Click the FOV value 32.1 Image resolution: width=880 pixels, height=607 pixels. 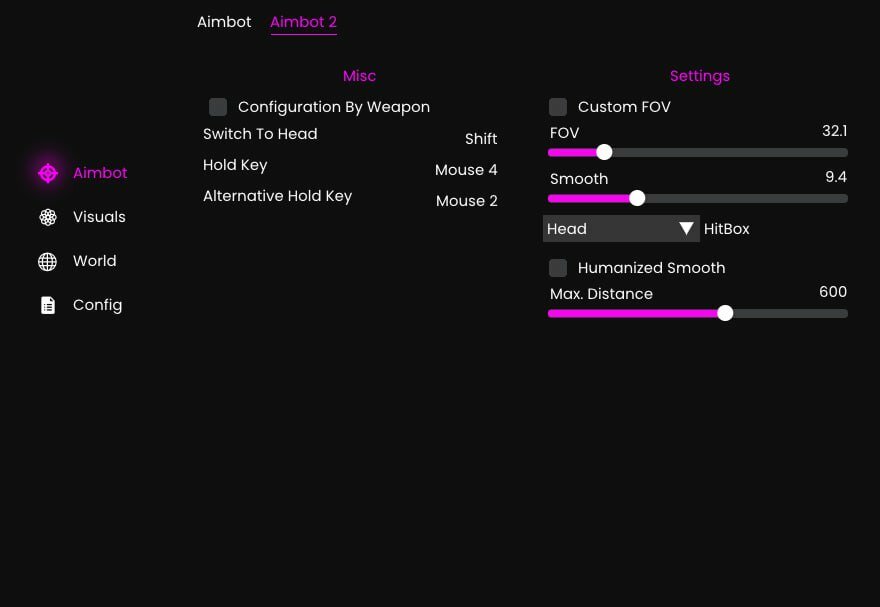pos(835,131)
